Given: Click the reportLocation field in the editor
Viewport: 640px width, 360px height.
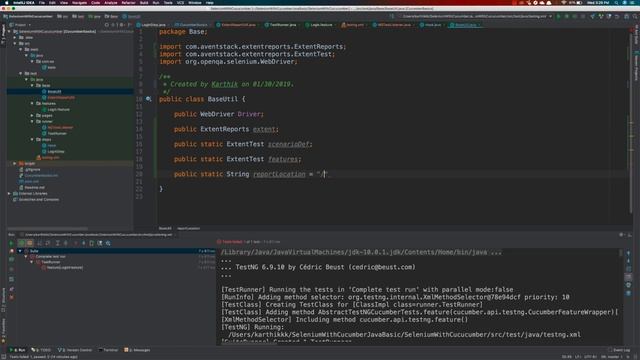Looking at the screenshot, I should [279, 174].
